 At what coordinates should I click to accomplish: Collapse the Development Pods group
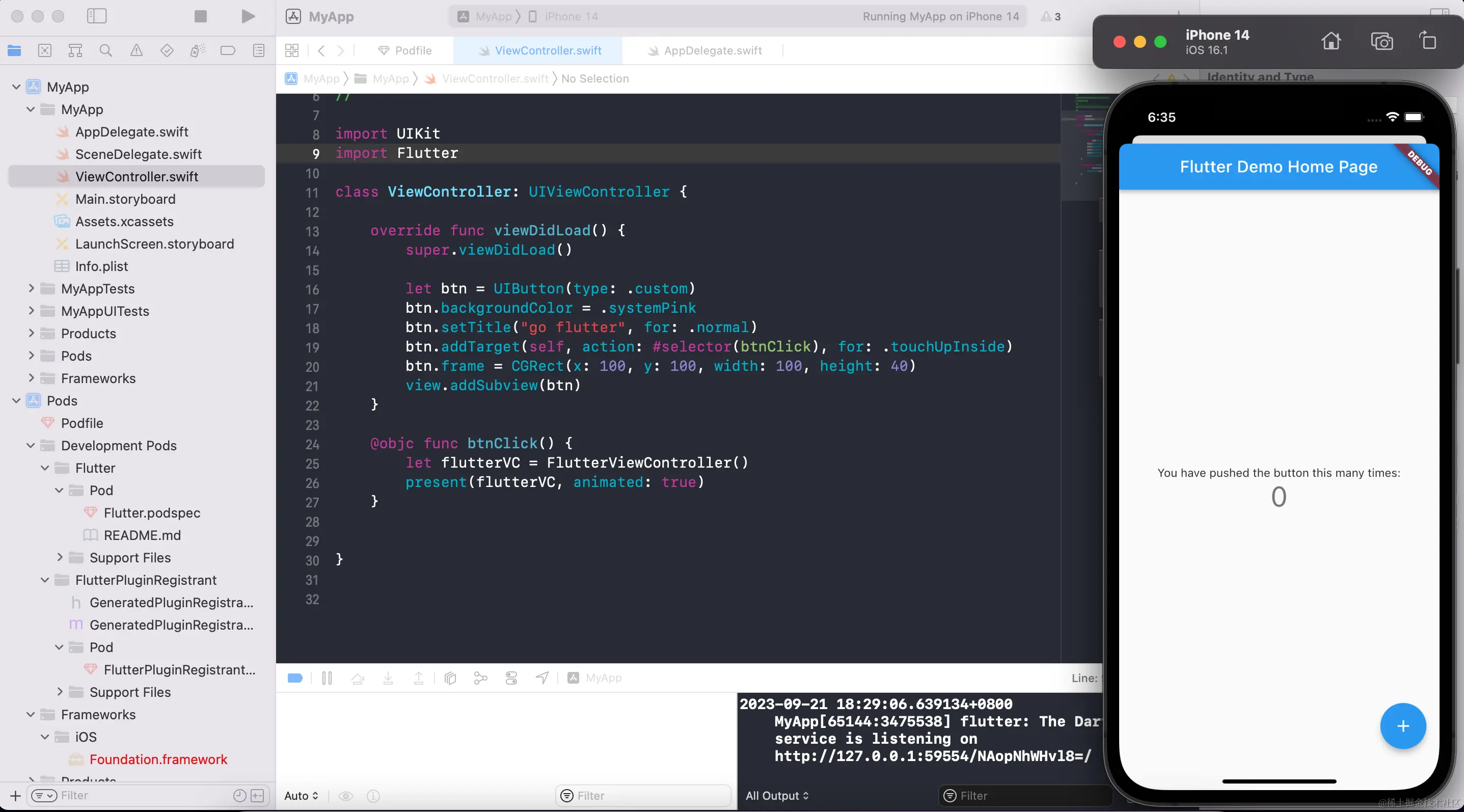point(31,446)
